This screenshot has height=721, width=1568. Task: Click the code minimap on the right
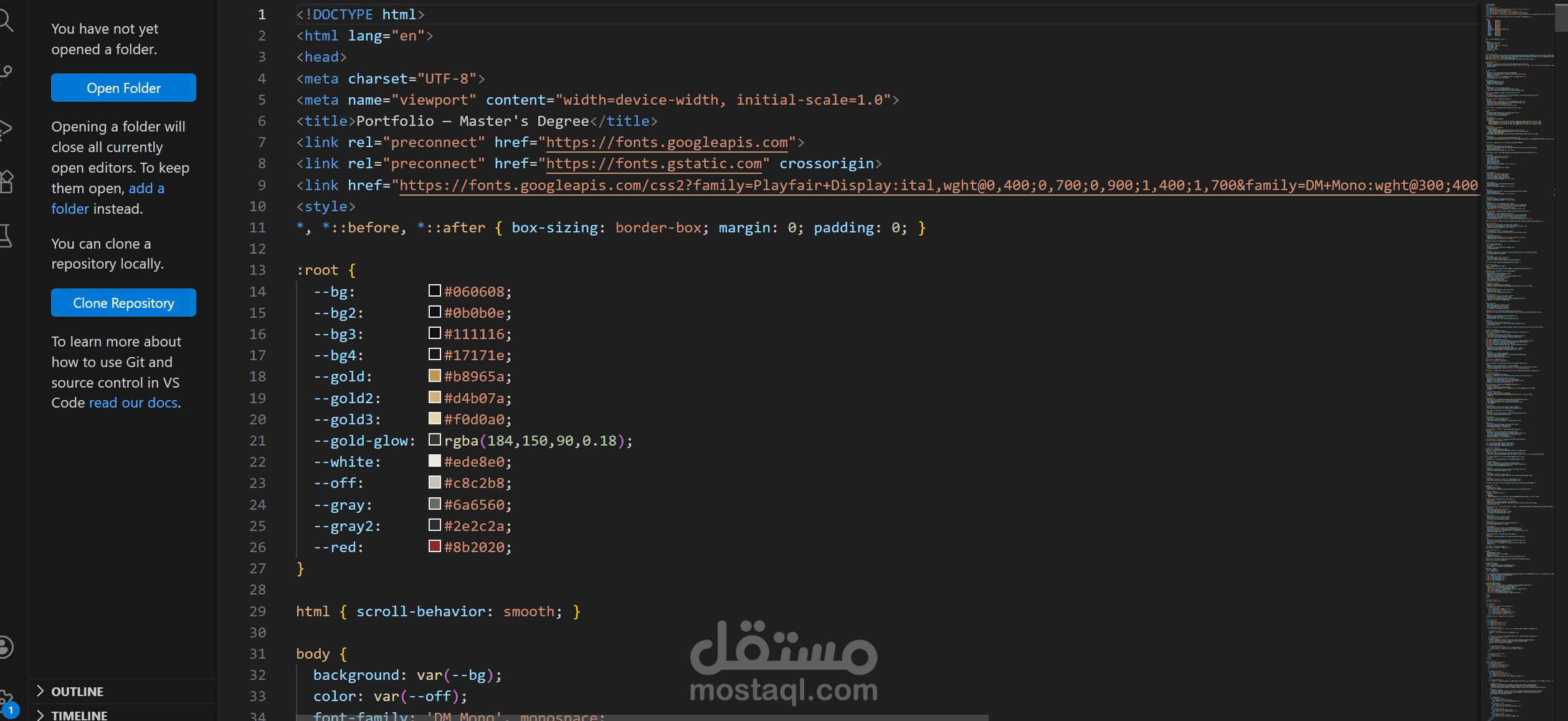pyautogui.click(x=1517, y=312)
